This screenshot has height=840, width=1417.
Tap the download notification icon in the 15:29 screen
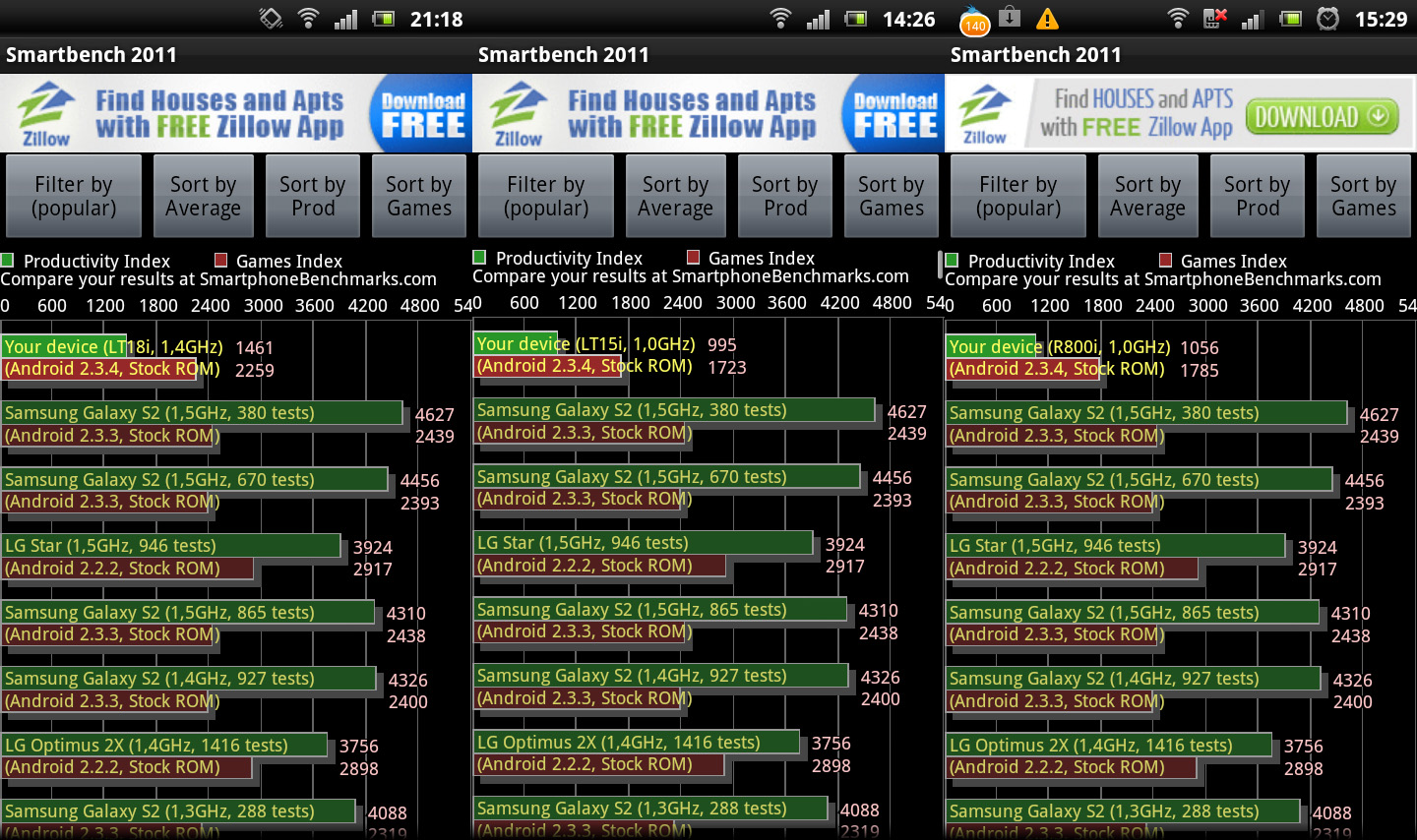pyautogui.click(x=1010, y=17)
